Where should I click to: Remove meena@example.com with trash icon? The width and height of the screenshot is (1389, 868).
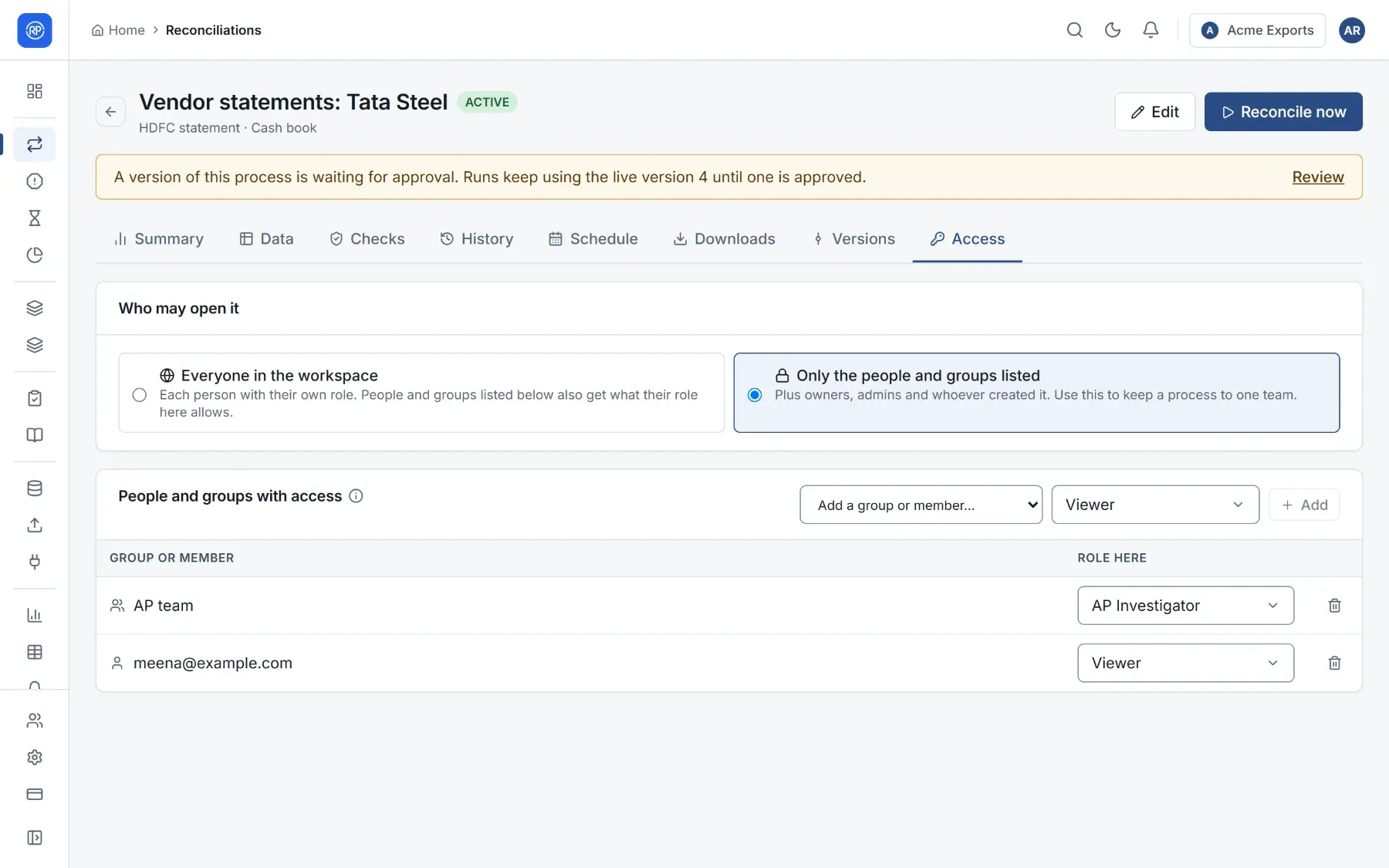click(1334, 663)
